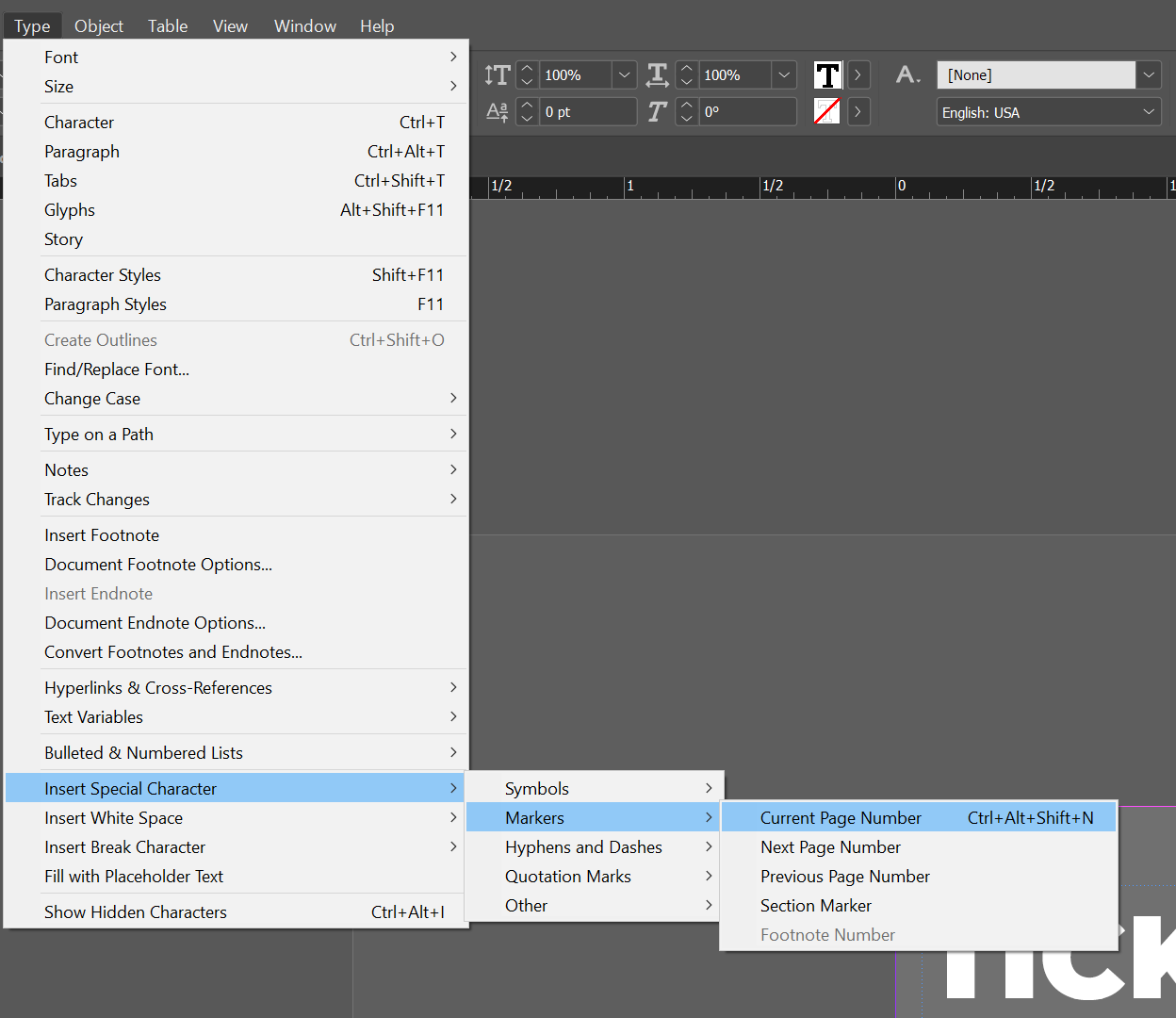Open the Table menu
This screenshot has height=1018, width=1176.
[x=168, y=25]
